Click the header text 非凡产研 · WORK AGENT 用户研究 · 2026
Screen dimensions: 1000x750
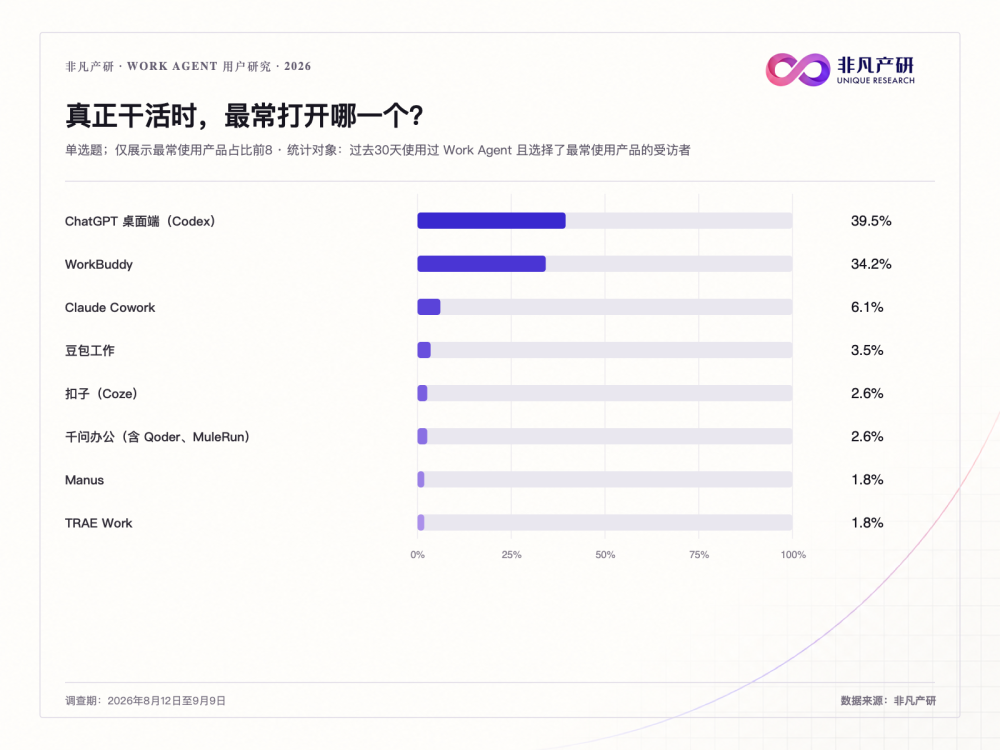pyautogui.click(x=188, y=66)
